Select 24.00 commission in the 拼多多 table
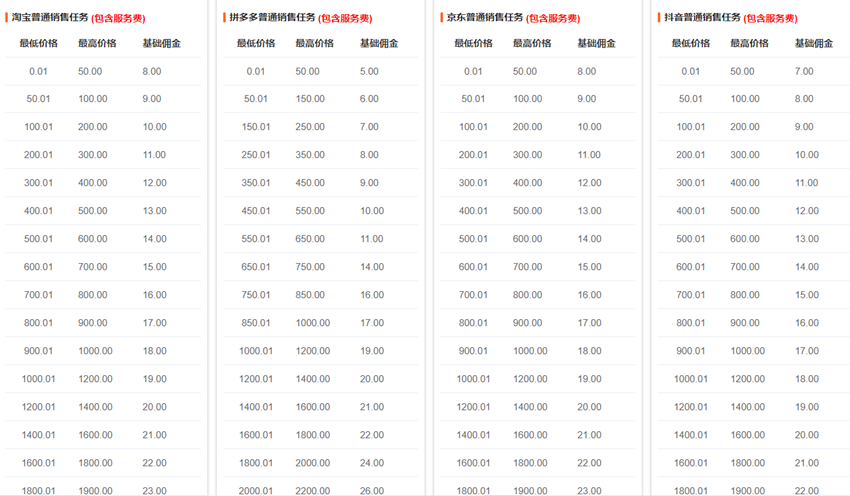The width and height of the screenshot is (850, 496). (x=372, y=463)
